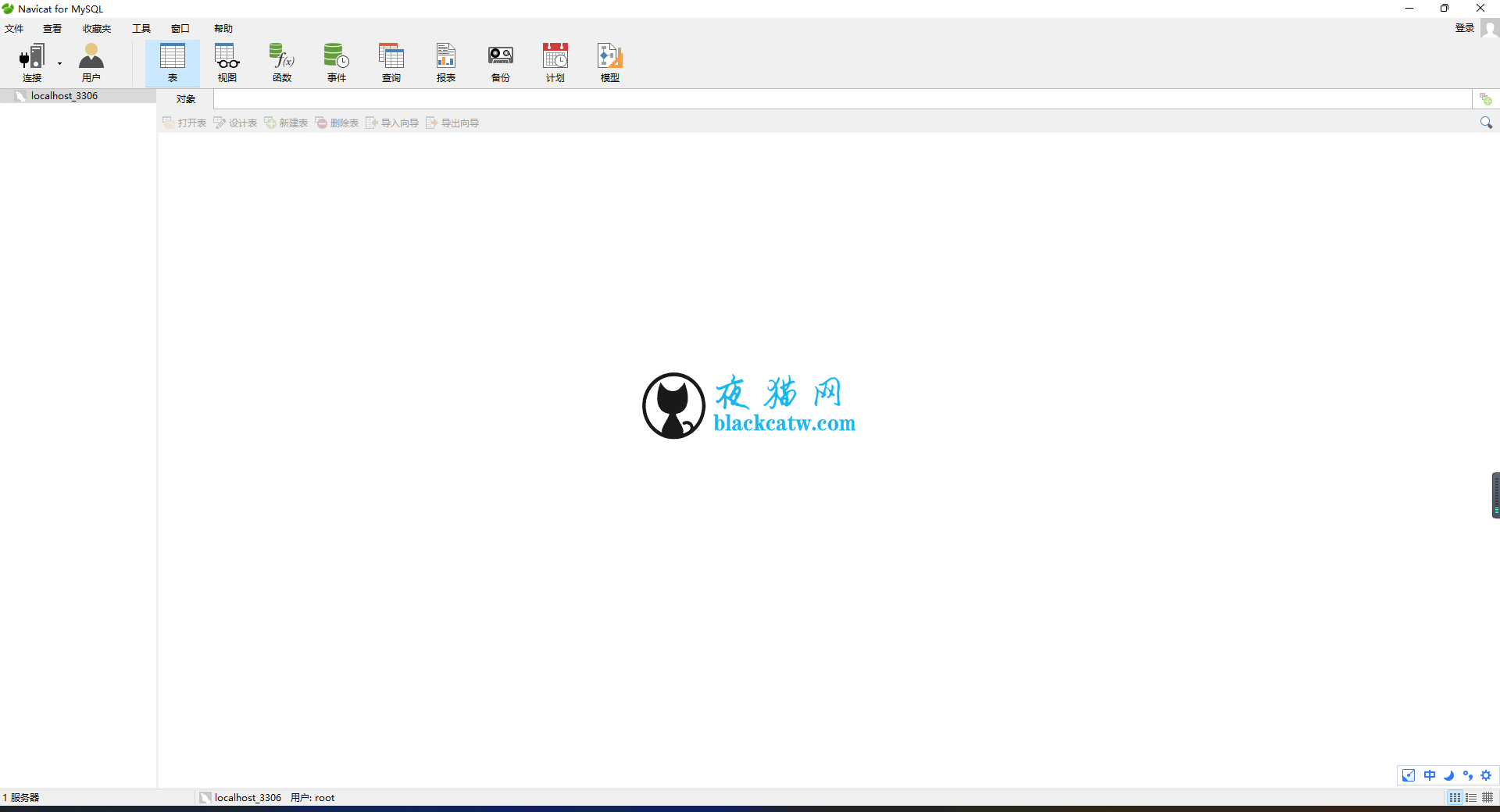
Task: Click the input method logo icon
Action: pyautogui.click(x=1409, y=775)
